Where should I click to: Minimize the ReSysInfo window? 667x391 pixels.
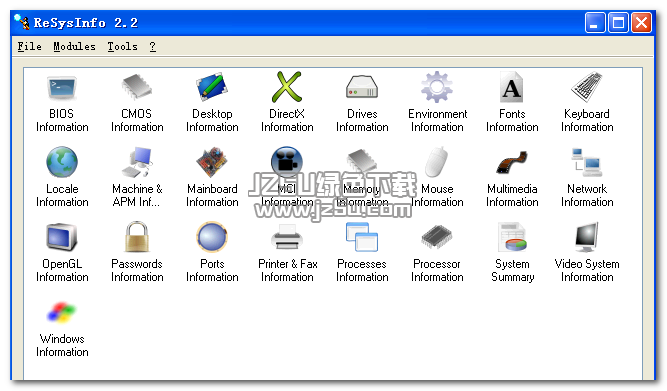click(595, 23)
